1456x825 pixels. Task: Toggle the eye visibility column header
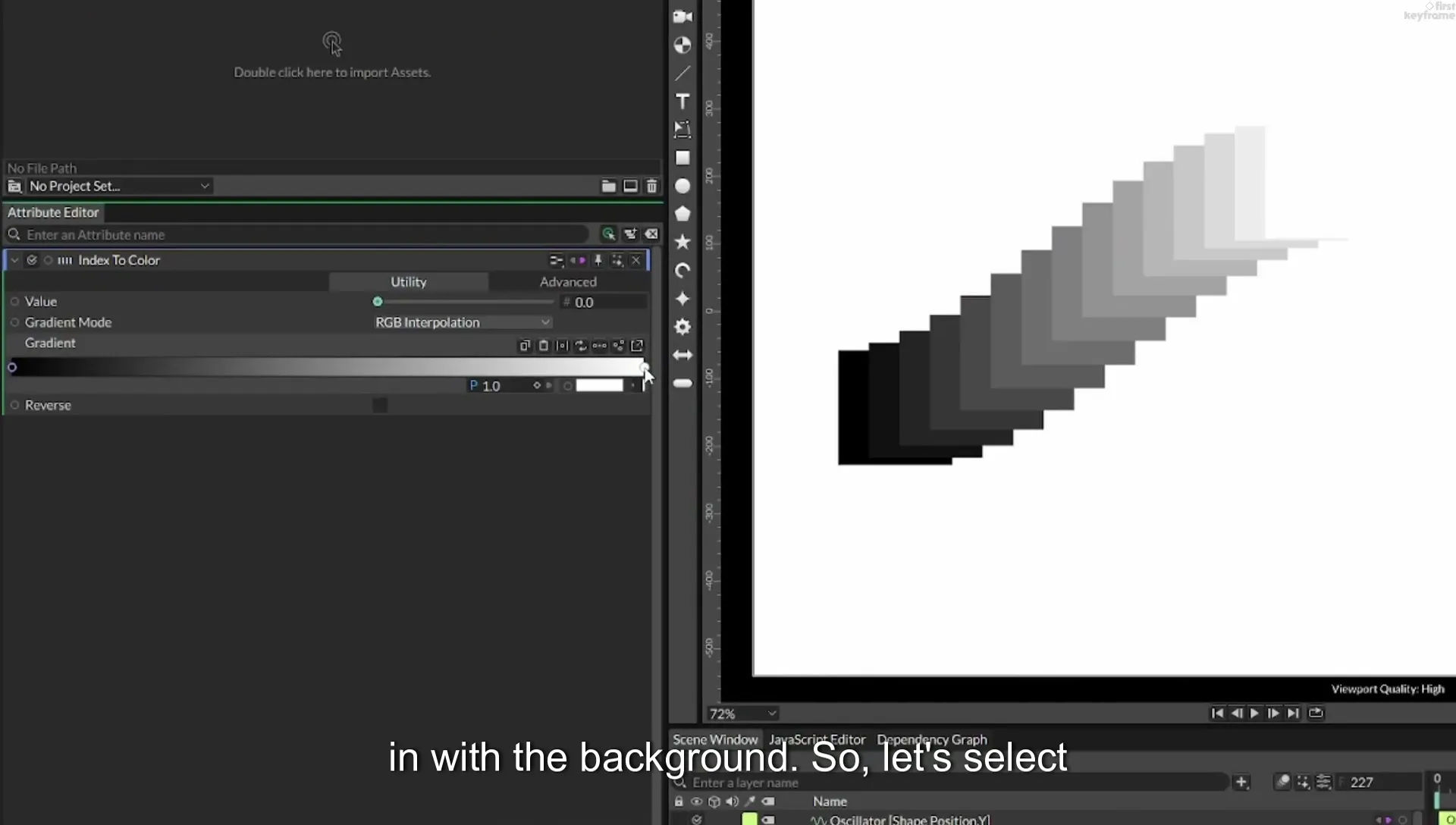tap(696, 801)
